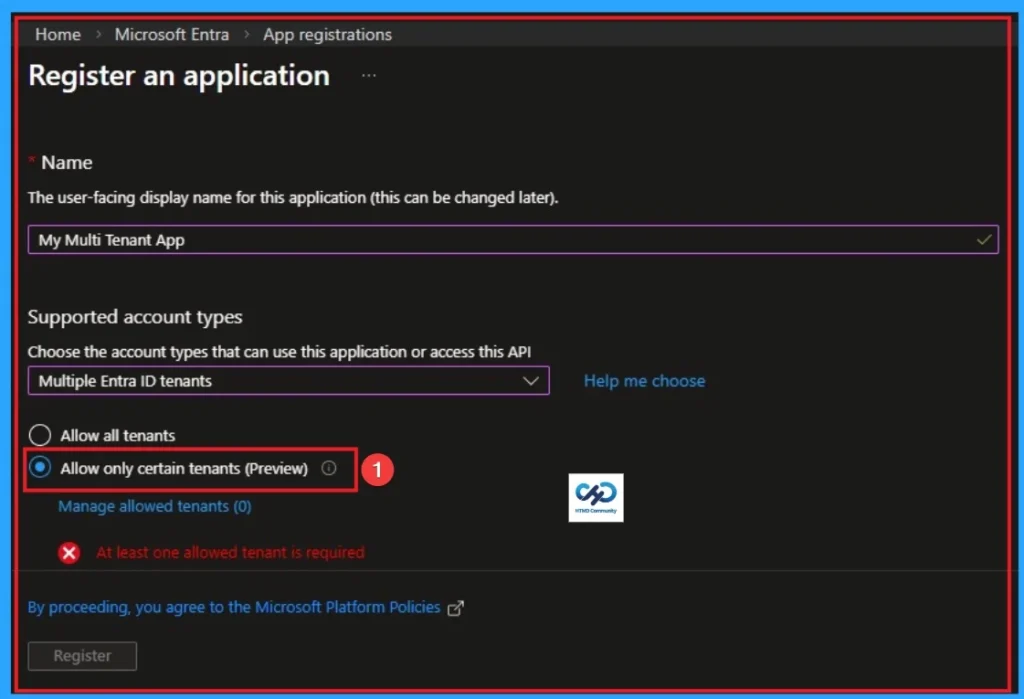Click the red error icon near the tenant warning
The width and height of the screenshot is (1024, 699).
point(69,552)
